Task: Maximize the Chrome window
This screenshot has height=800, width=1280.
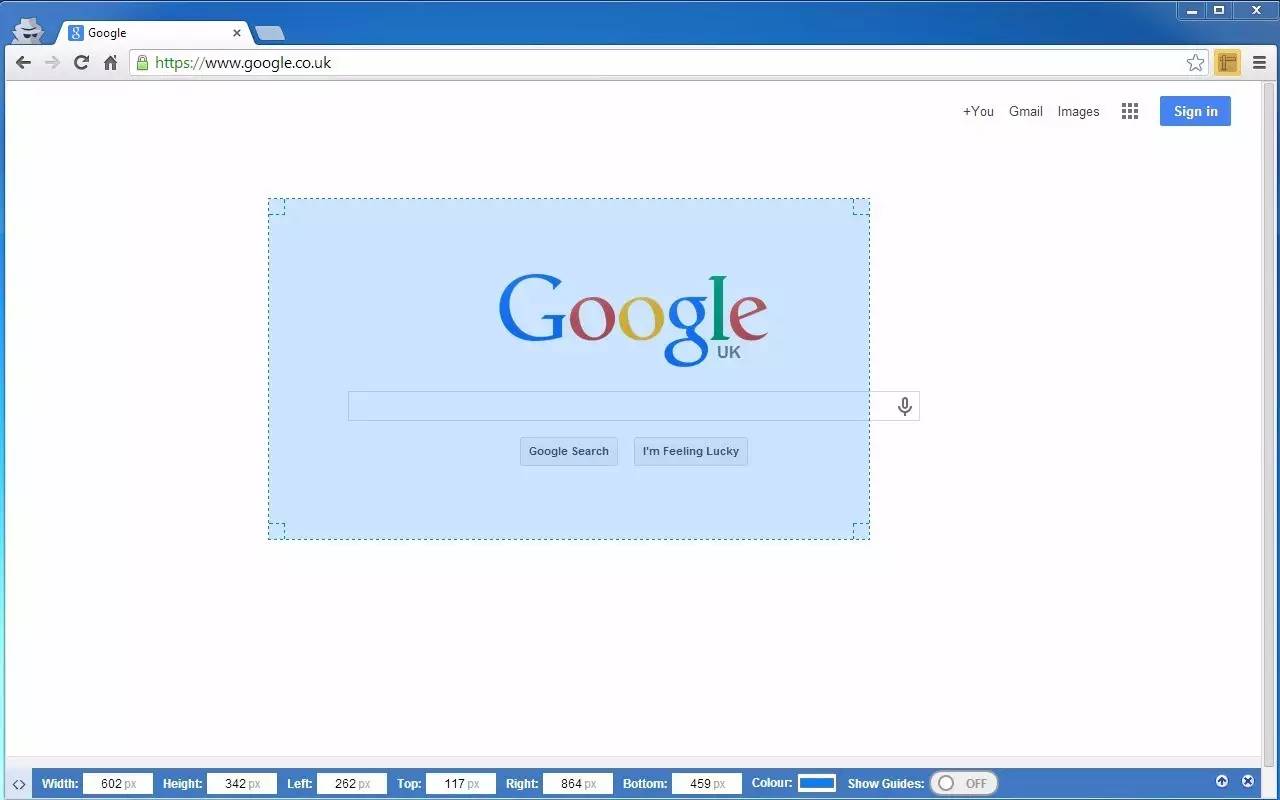Action: [1219, 10]
